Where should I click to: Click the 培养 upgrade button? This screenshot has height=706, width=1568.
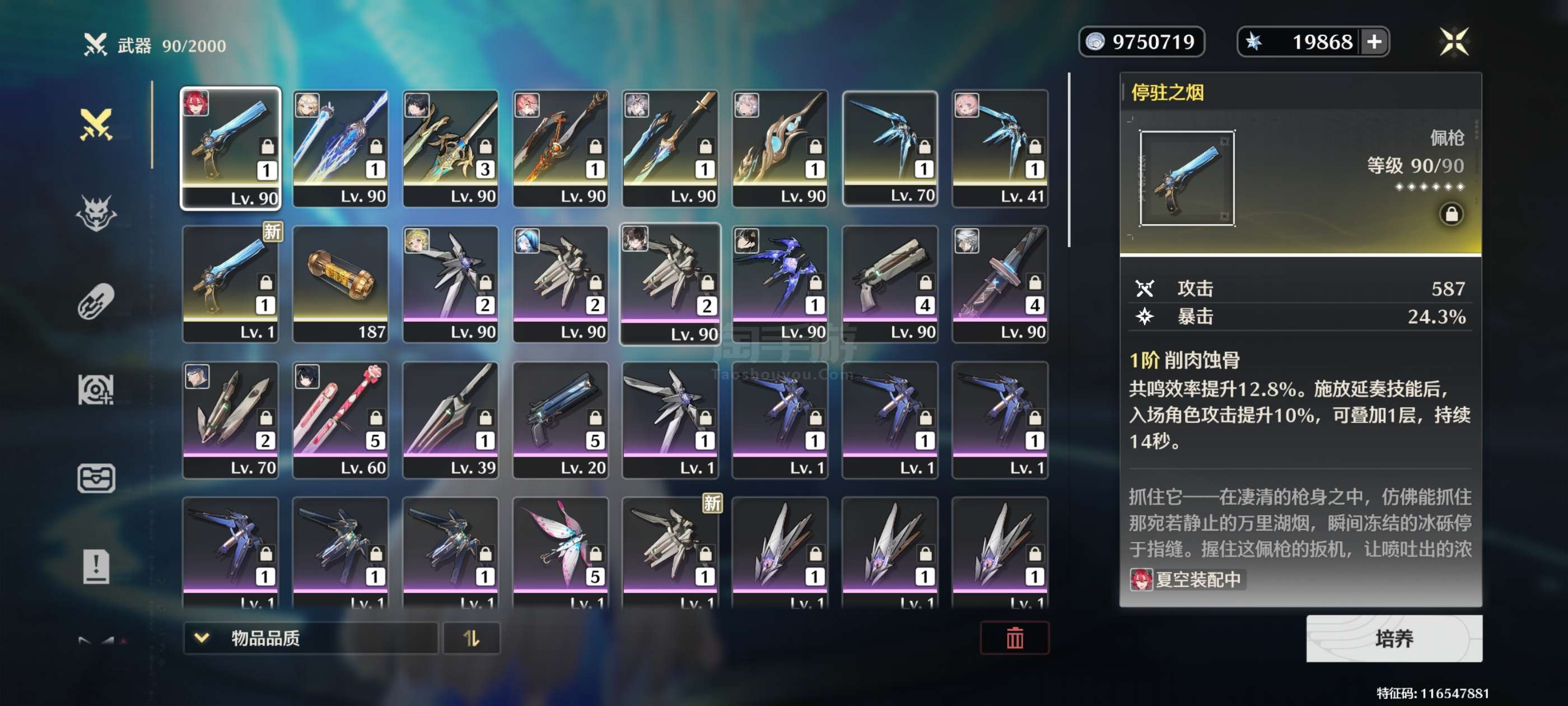pyautogui.click(x=1394, y=638)
